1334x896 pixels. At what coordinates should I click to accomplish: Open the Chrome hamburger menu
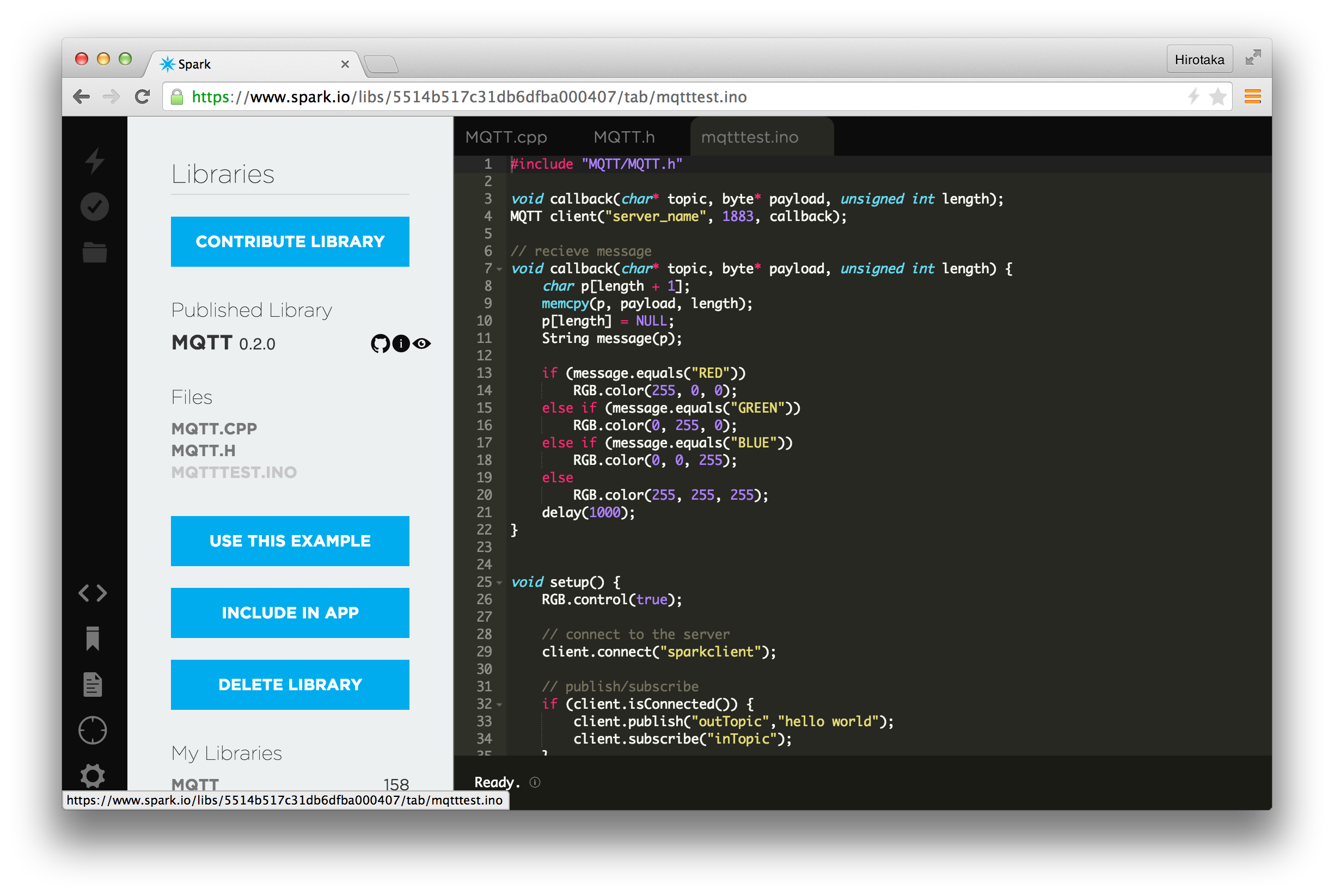tap(1253, 96)
